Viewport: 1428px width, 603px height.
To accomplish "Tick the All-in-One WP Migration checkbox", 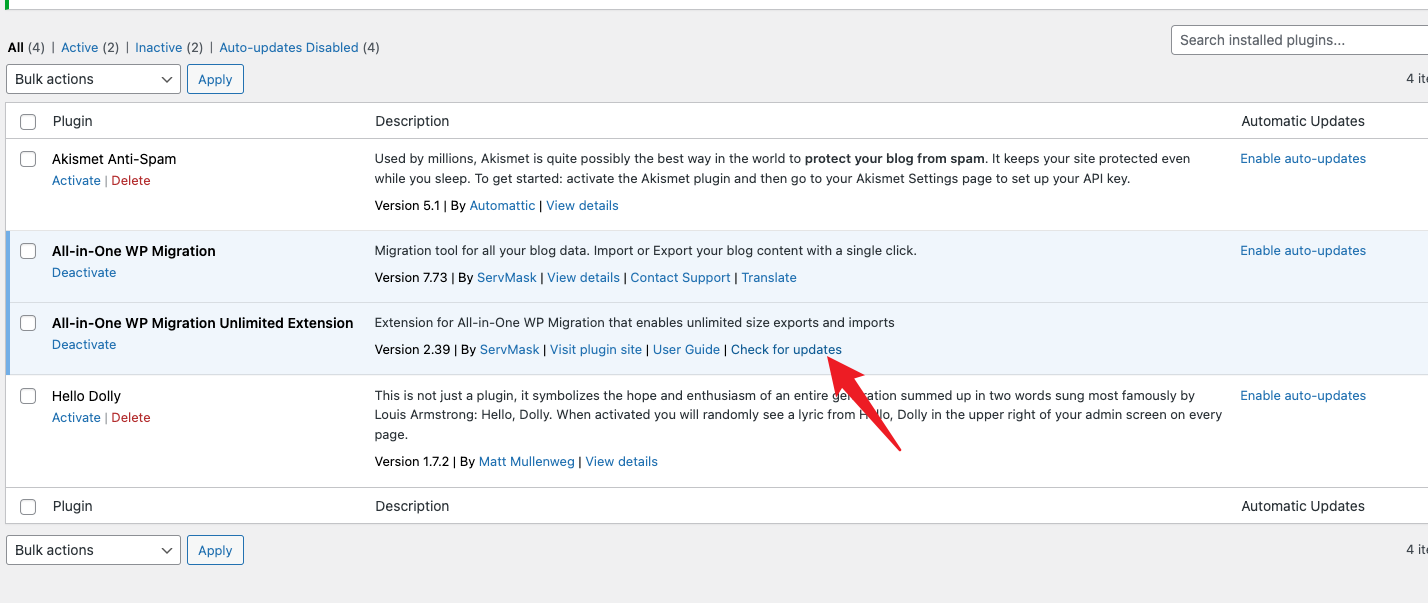I will [x=28, y=251].
